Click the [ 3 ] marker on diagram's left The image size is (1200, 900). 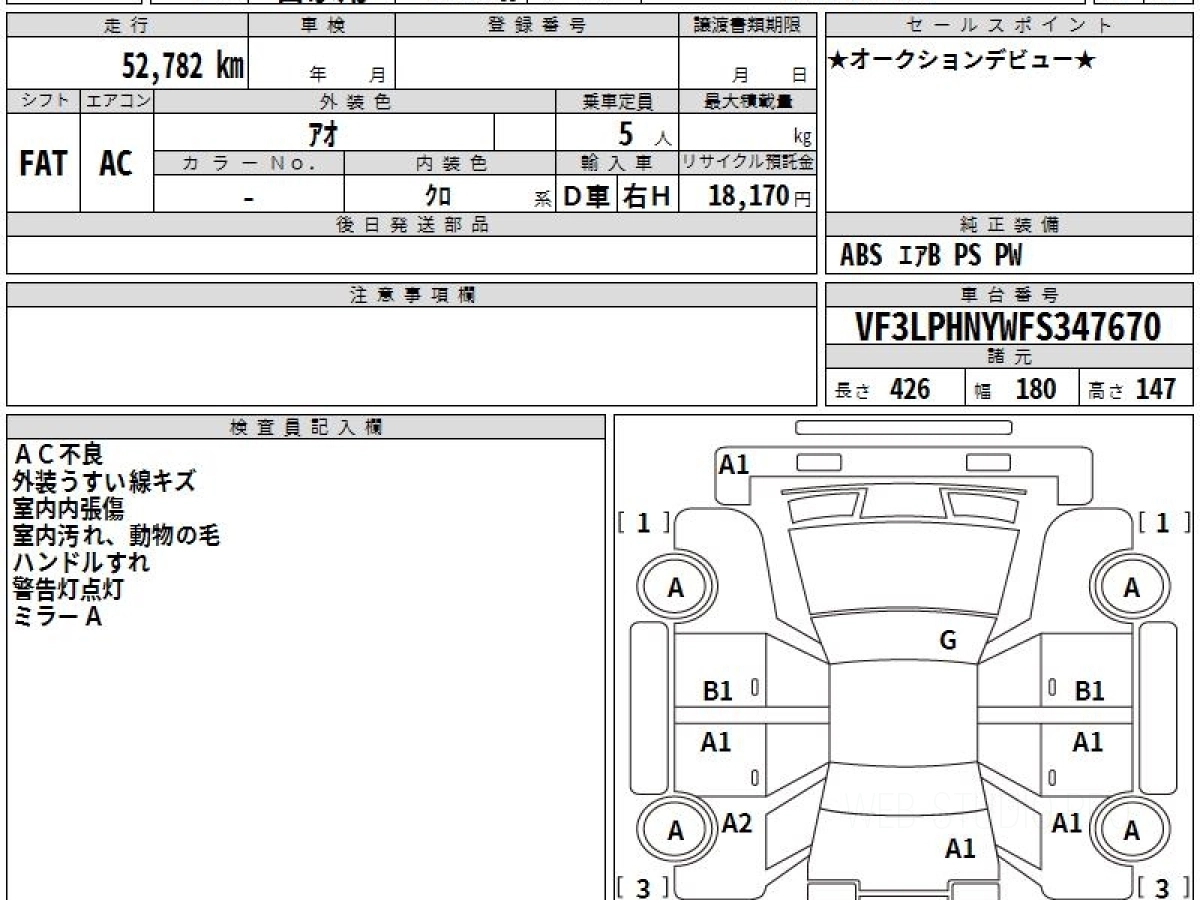(x=643, y=887)
